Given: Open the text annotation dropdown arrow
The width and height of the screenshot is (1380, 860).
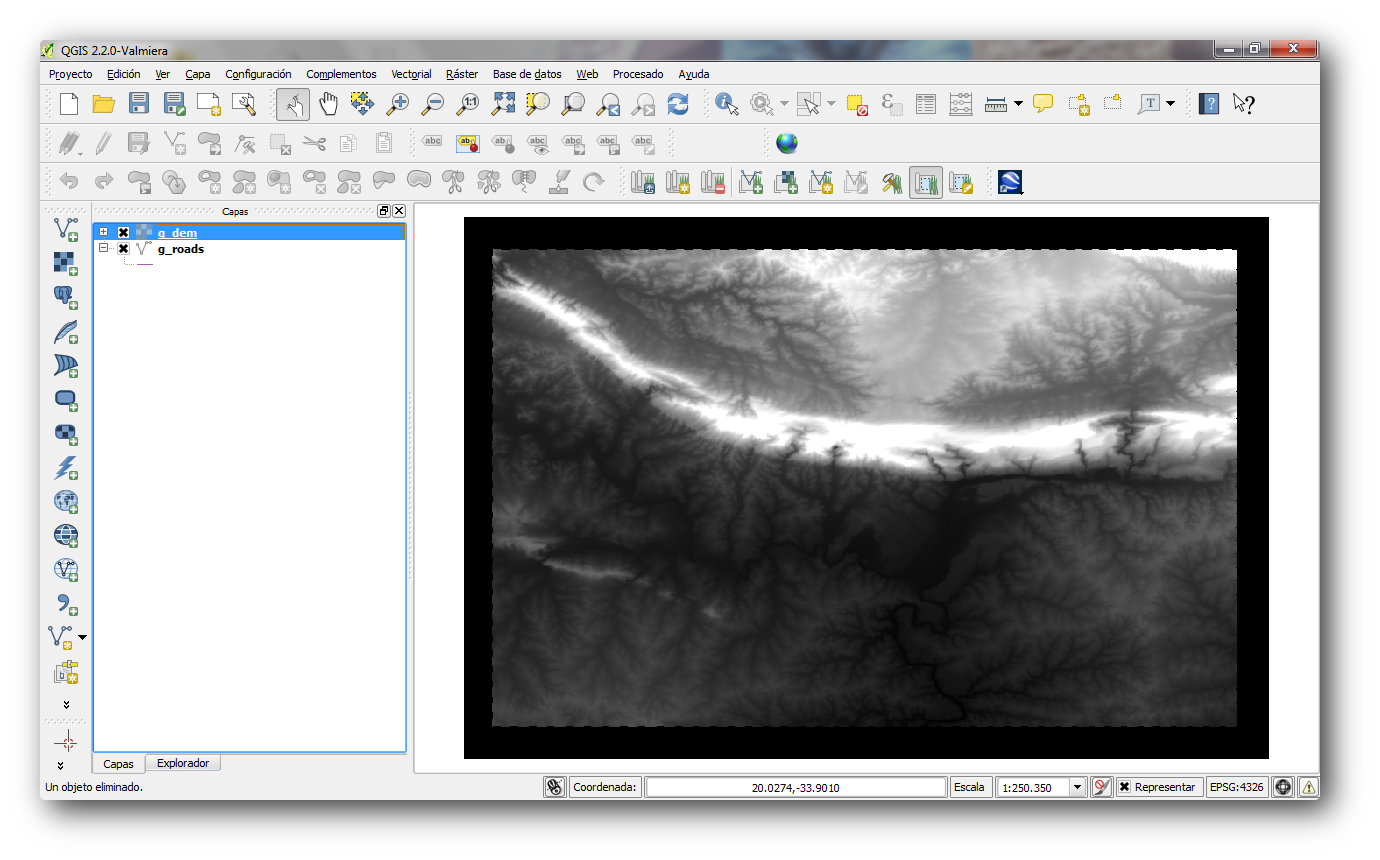Looking at the screenshot, I should (1170, 103).
